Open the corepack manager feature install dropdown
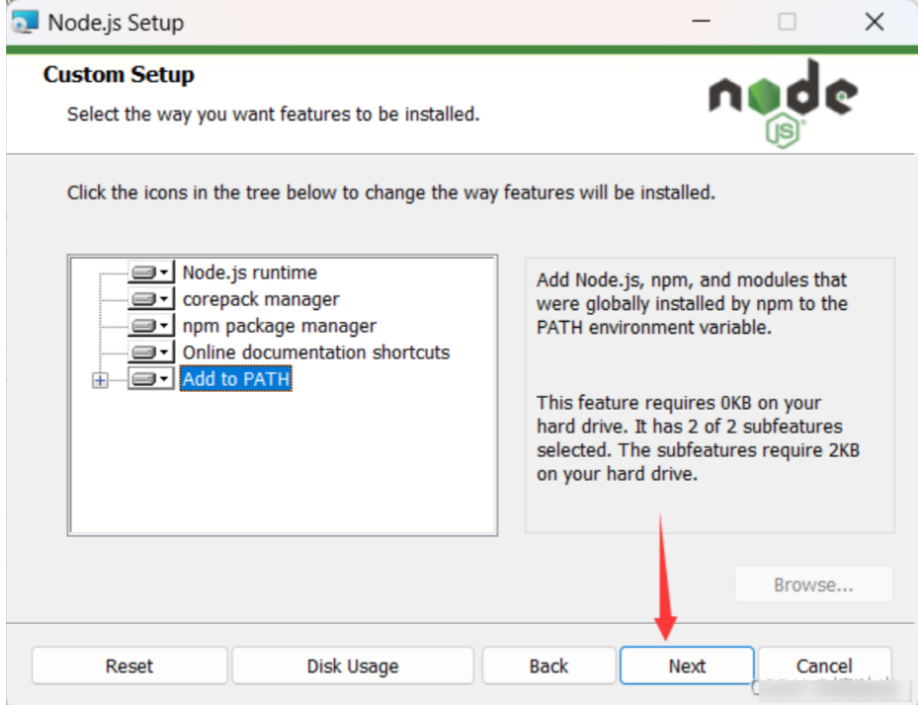Screen dimensions: 918x705 151,299
